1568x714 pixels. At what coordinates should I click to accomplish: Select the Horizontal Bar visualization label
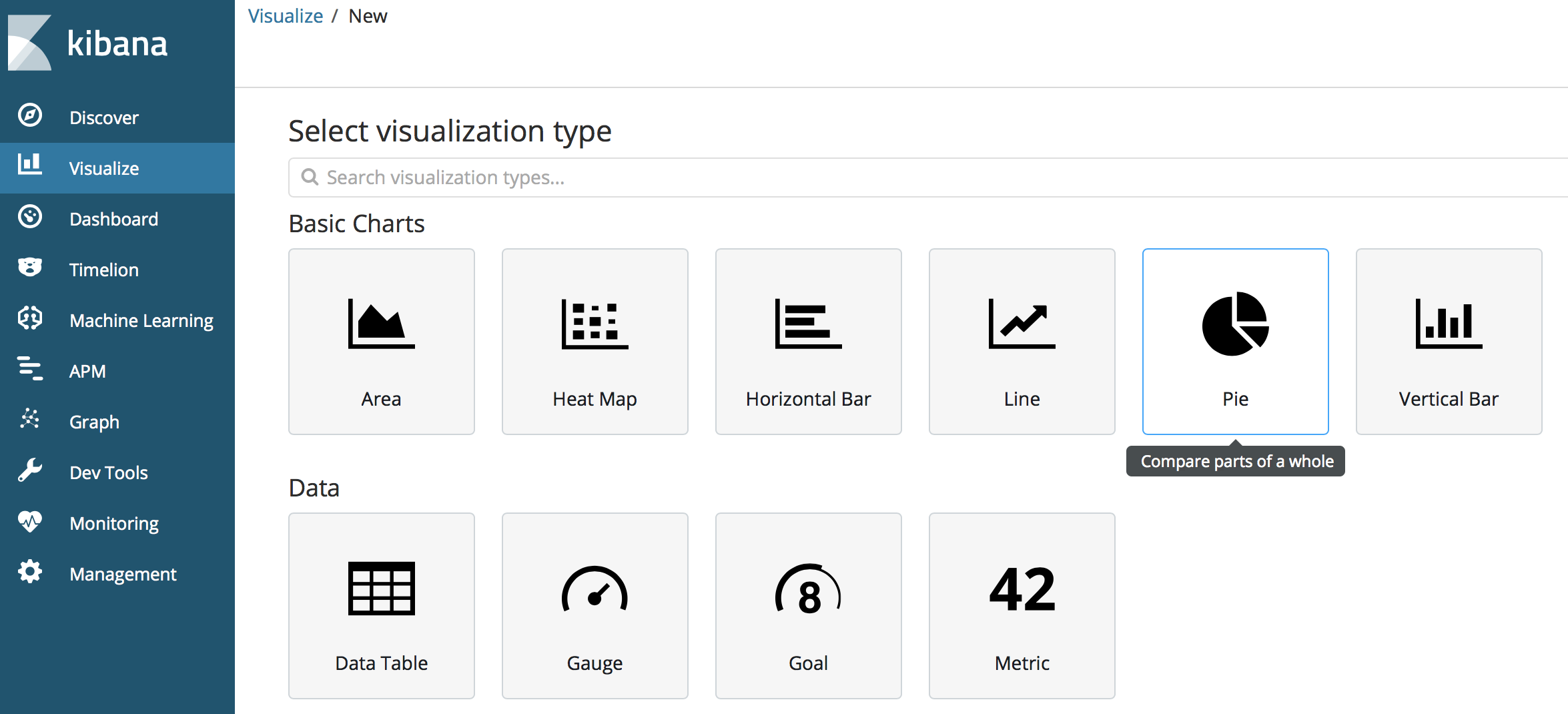808,399
